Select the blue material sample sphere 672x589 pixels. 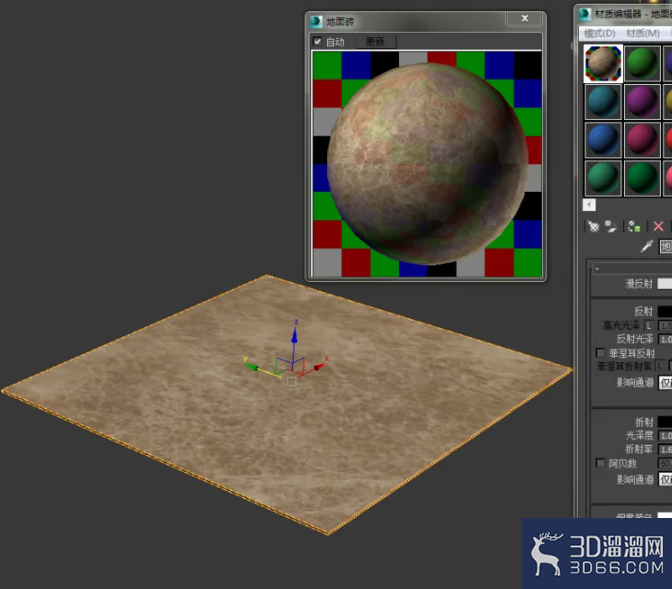(603, 140)
